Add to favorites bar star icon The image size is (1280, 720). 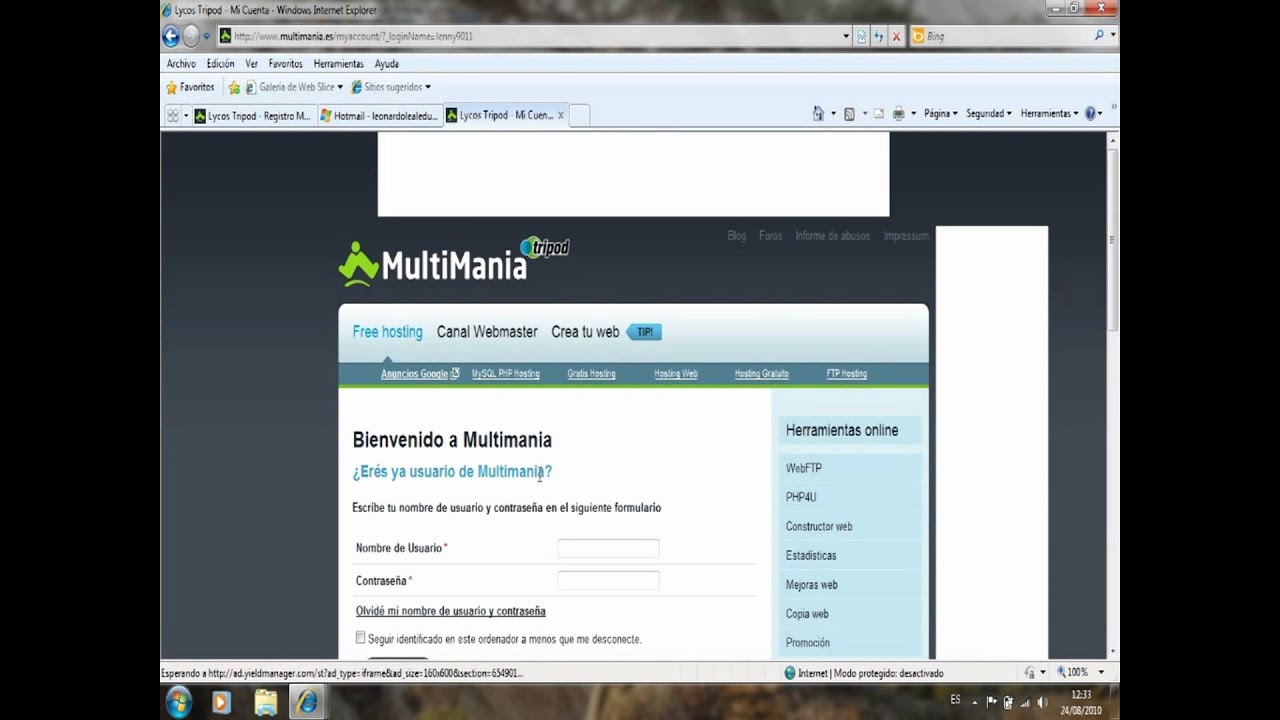click(x=234, y=87)
